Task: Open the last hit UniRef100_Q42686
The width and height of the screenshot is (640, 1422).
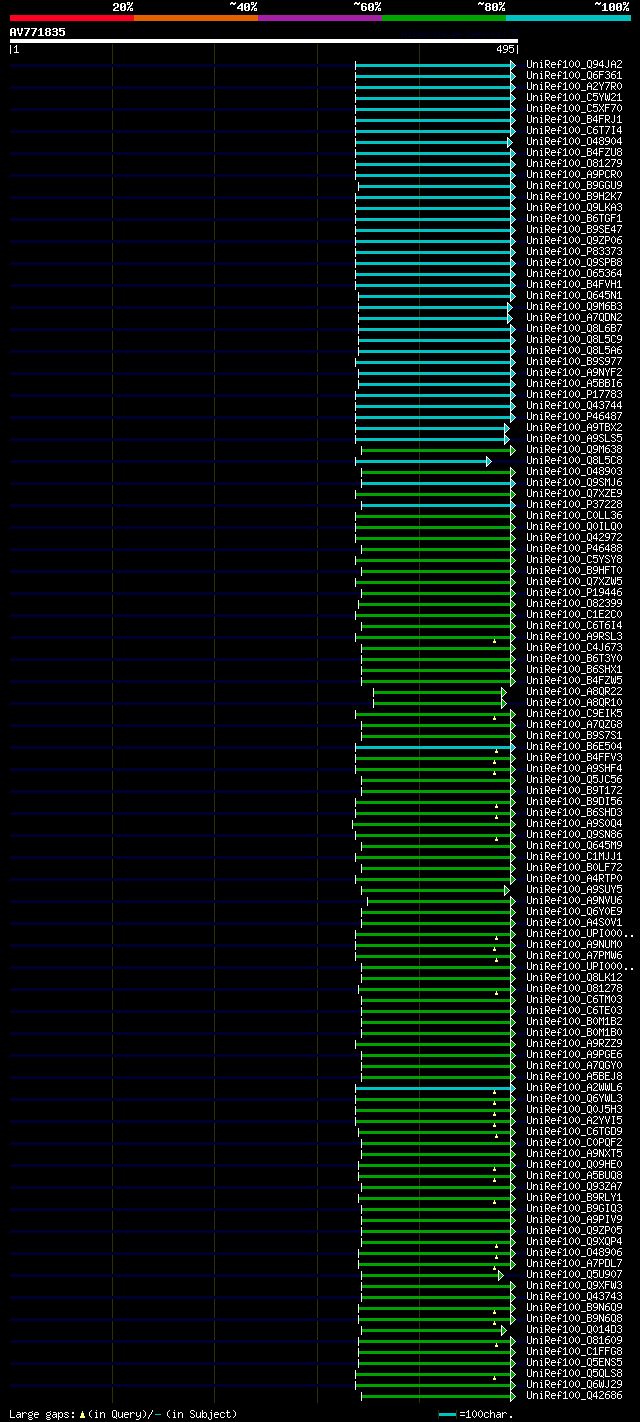Action: pos(574,1396)
